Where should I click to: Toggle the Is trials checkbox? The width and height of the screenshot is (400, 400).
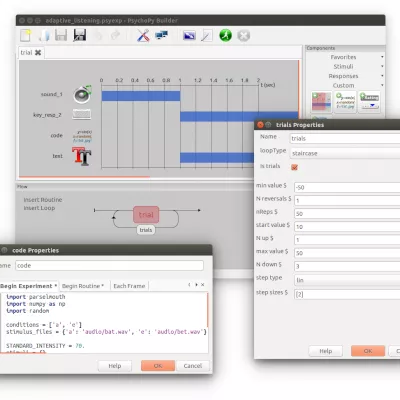[x=294, y=167]
